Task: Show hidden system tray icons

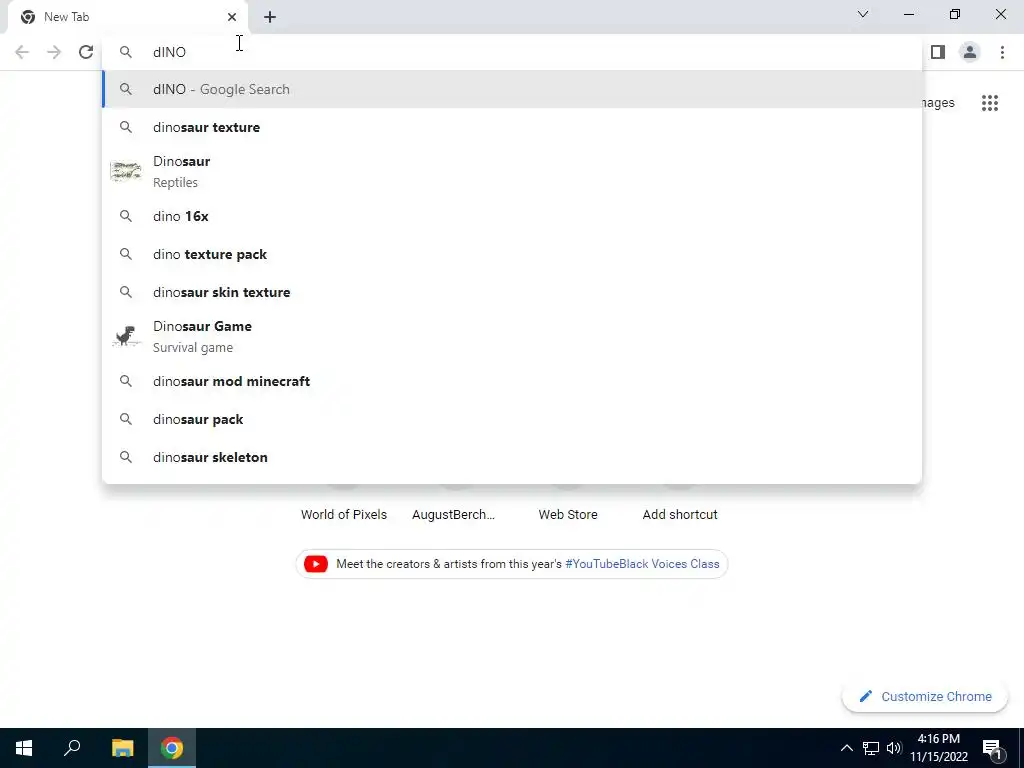Action: [846, 748]
